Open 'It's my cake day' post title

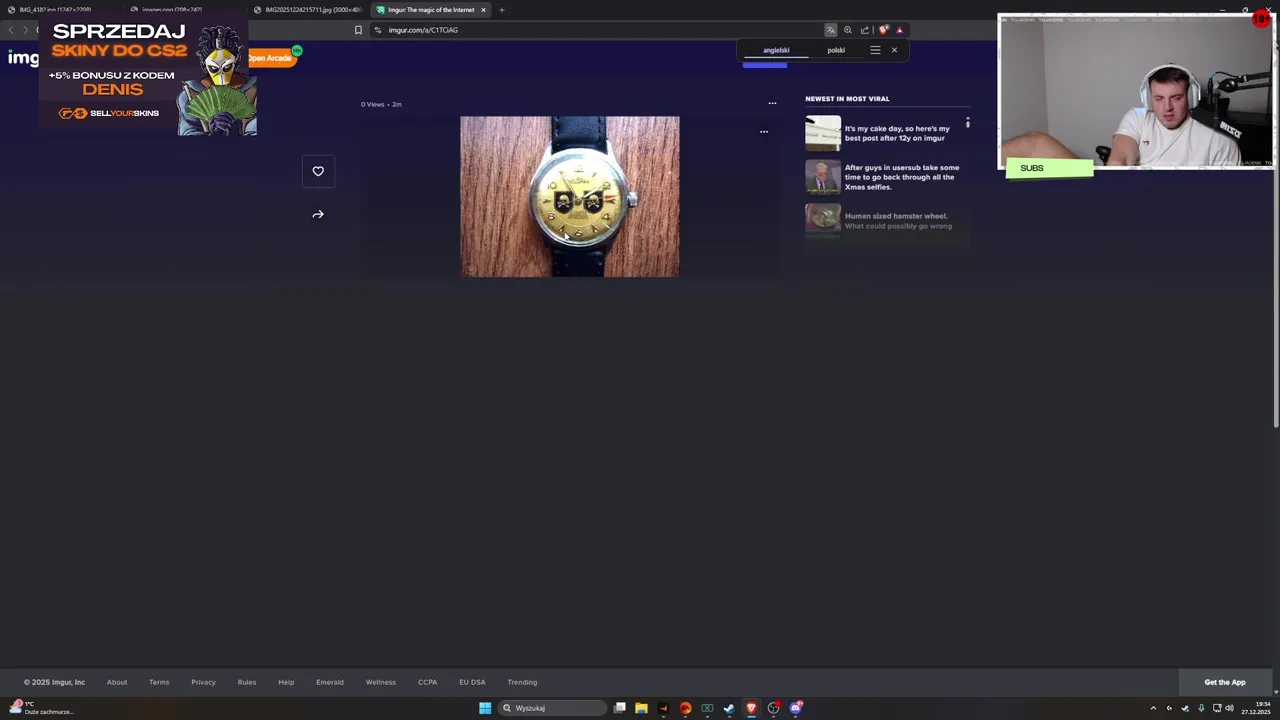click(897, 133)
